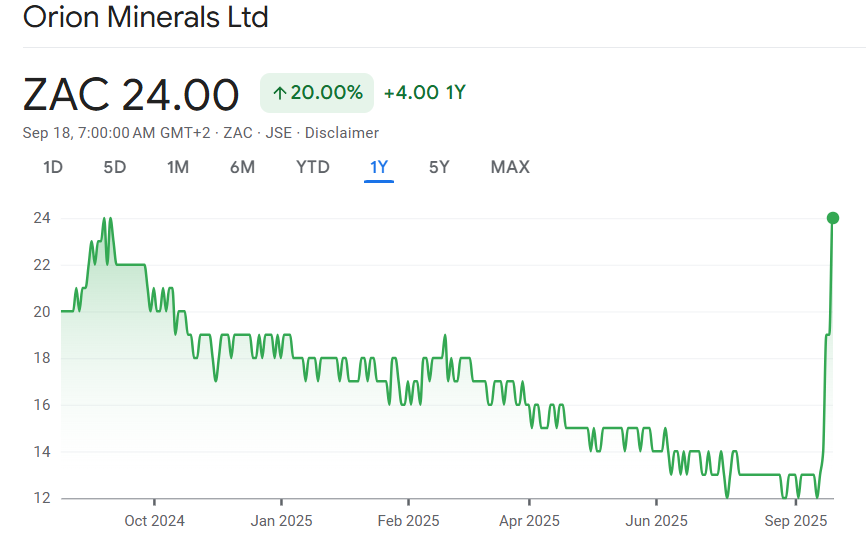Click the Feb 2025 axis label
The image size is (866, 543).
(x=409, y=521)
